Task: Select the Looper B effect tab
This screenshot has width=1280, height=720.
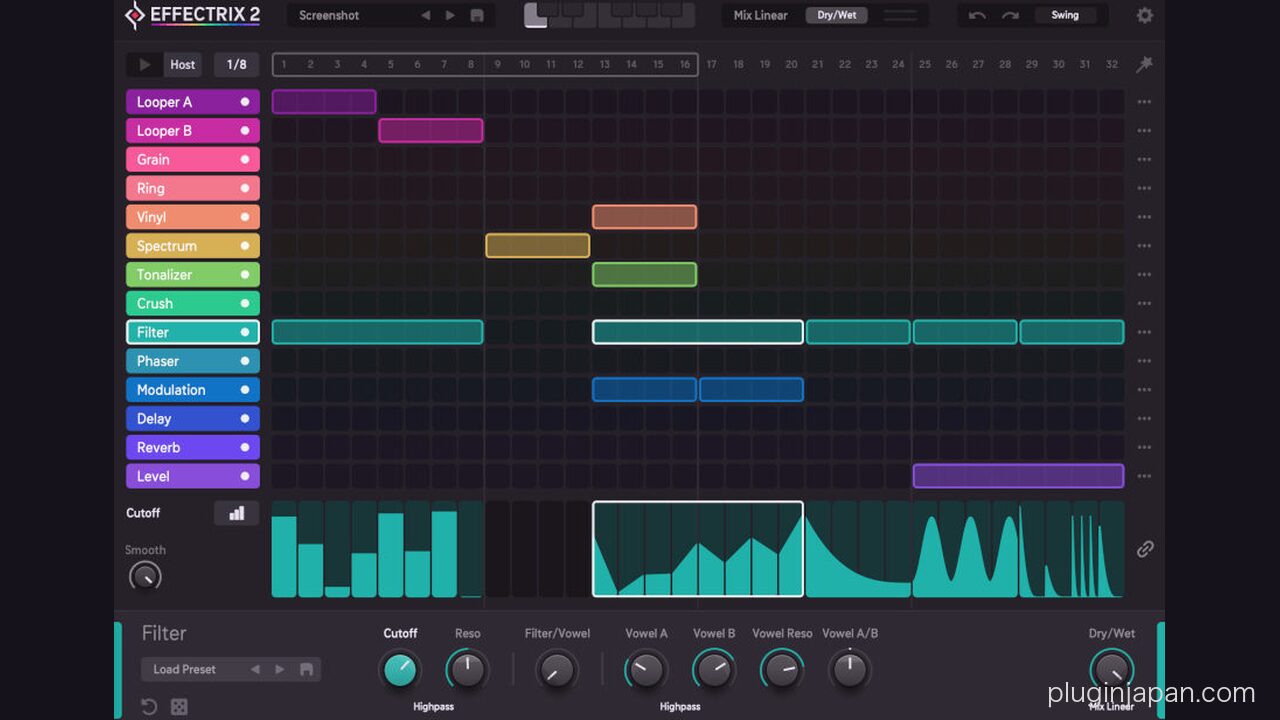Action: tap(193, 131)
